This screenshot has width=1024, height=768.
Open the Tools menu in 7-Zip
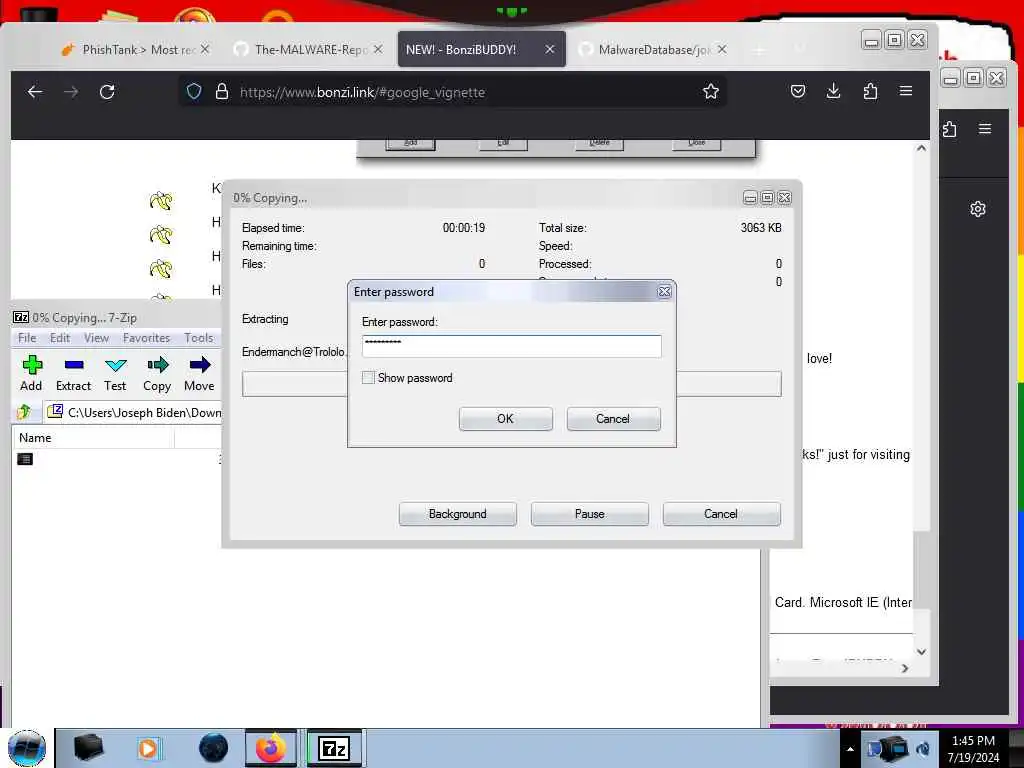click(x=199, y=338)
